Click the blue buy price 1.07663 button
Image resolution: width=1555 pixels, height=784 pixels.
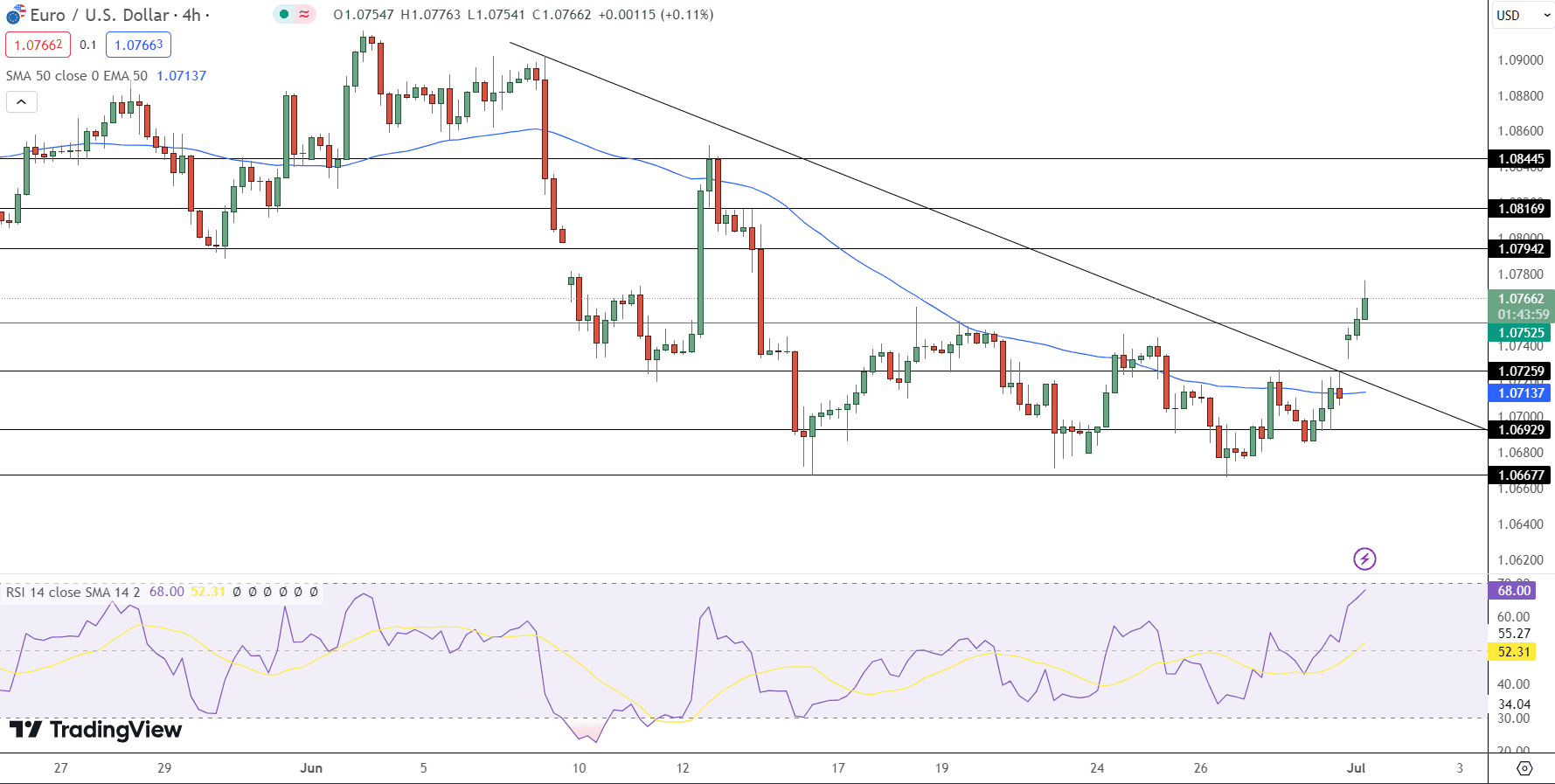138,45
